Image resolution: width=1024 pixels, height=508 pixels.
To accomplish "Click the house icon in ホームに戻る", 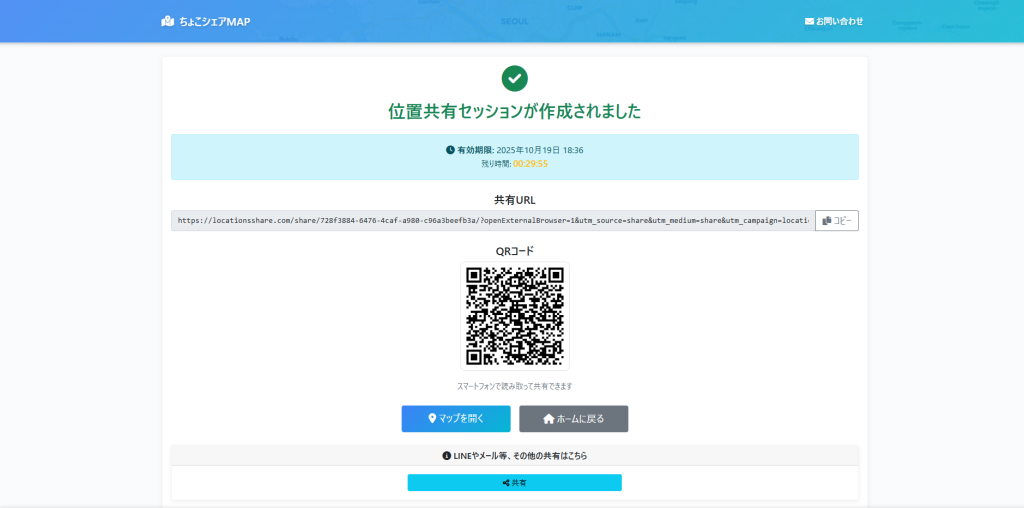I will (x=548, y=419).
